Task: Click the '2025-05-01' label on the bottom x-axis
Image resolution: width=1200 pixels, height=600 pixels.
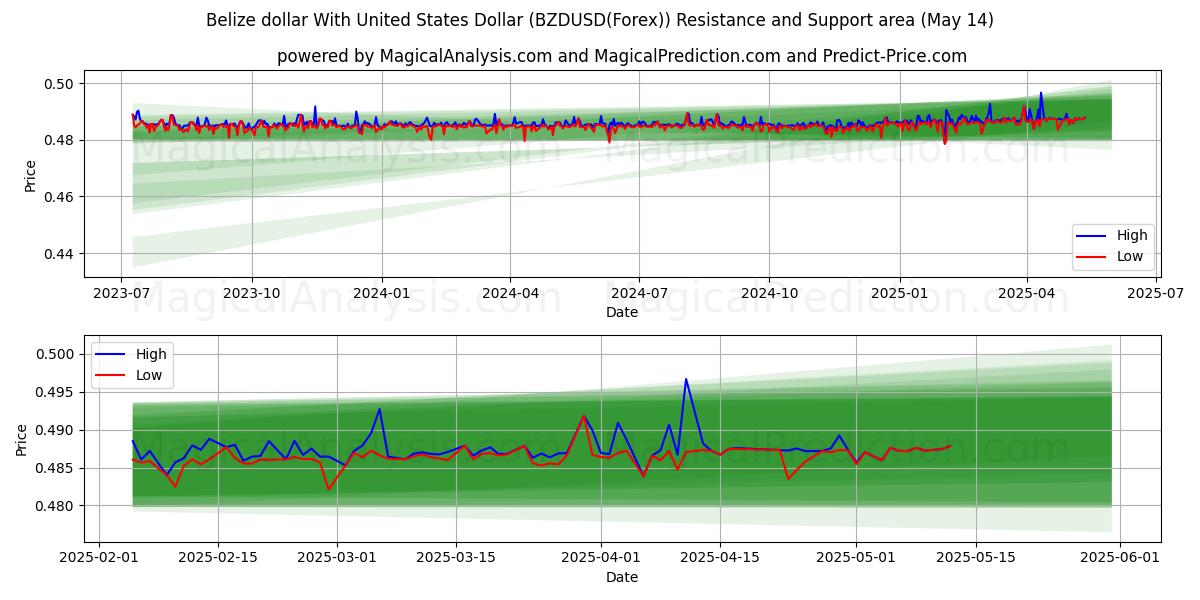Action: [x=856, y=558]
